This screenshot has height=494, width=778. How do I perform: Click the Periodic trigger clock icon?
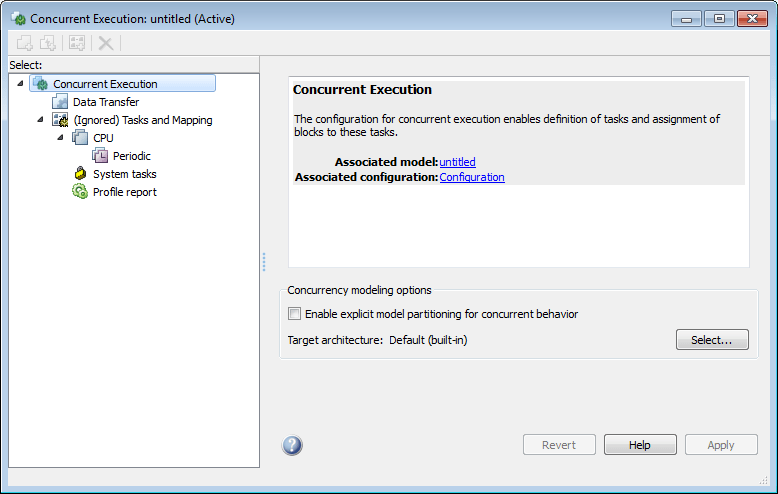pyautogui.click(x=100, y=156)
